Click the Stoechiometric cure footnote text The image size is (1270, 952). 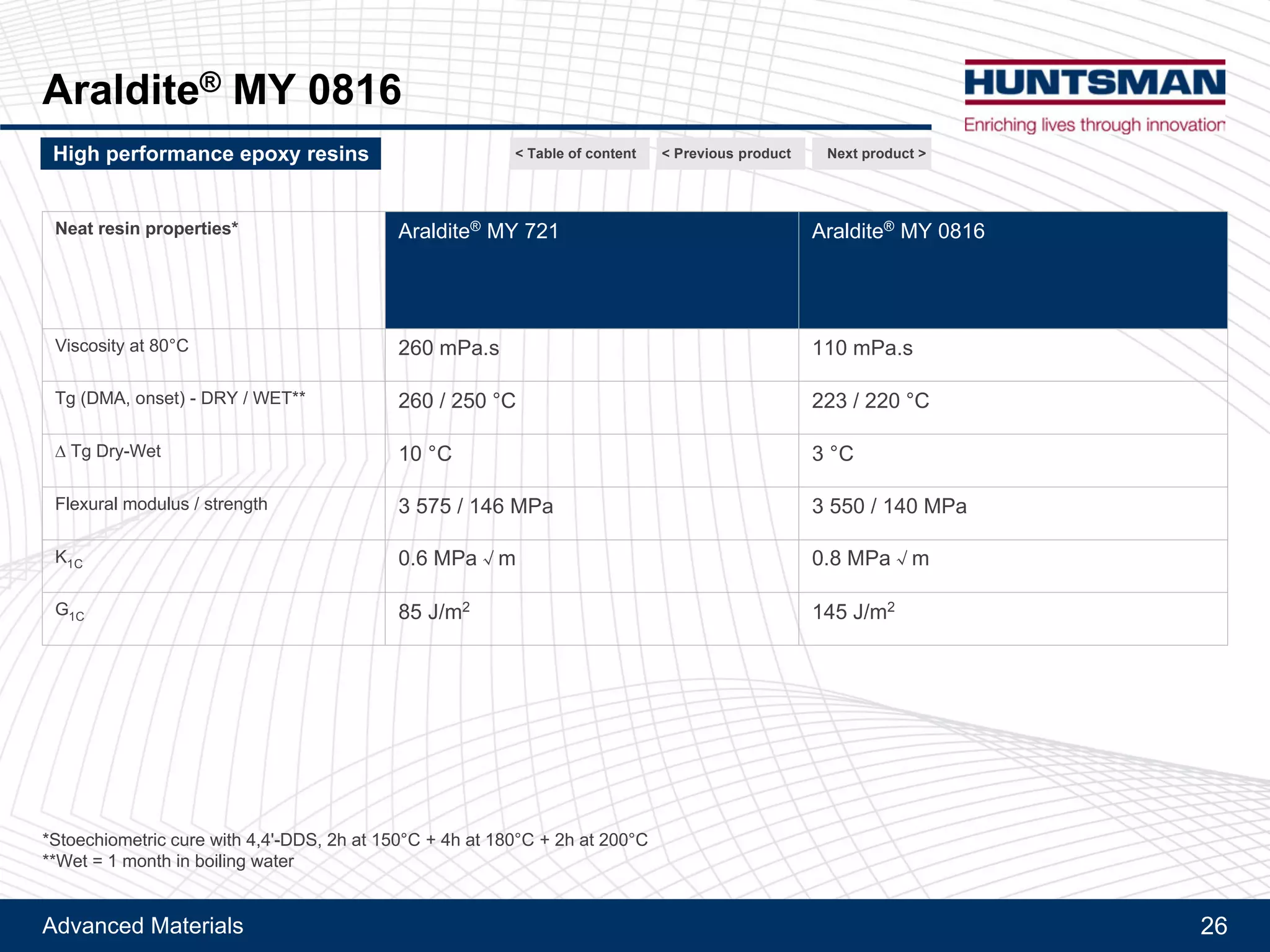[x=345, y=840]
